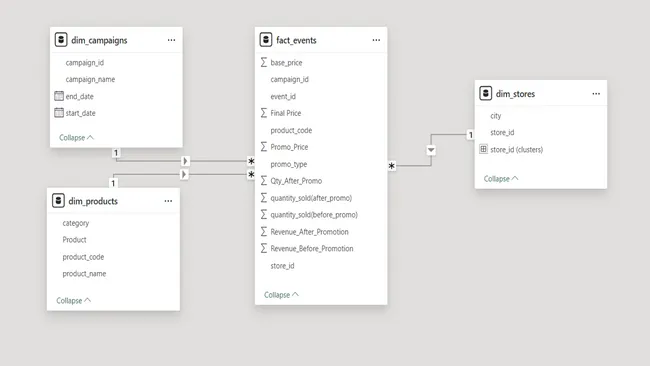This screenshot has height=366, width=650.
Task: Click the dim_stores table database icon
Action: (485, 93)
